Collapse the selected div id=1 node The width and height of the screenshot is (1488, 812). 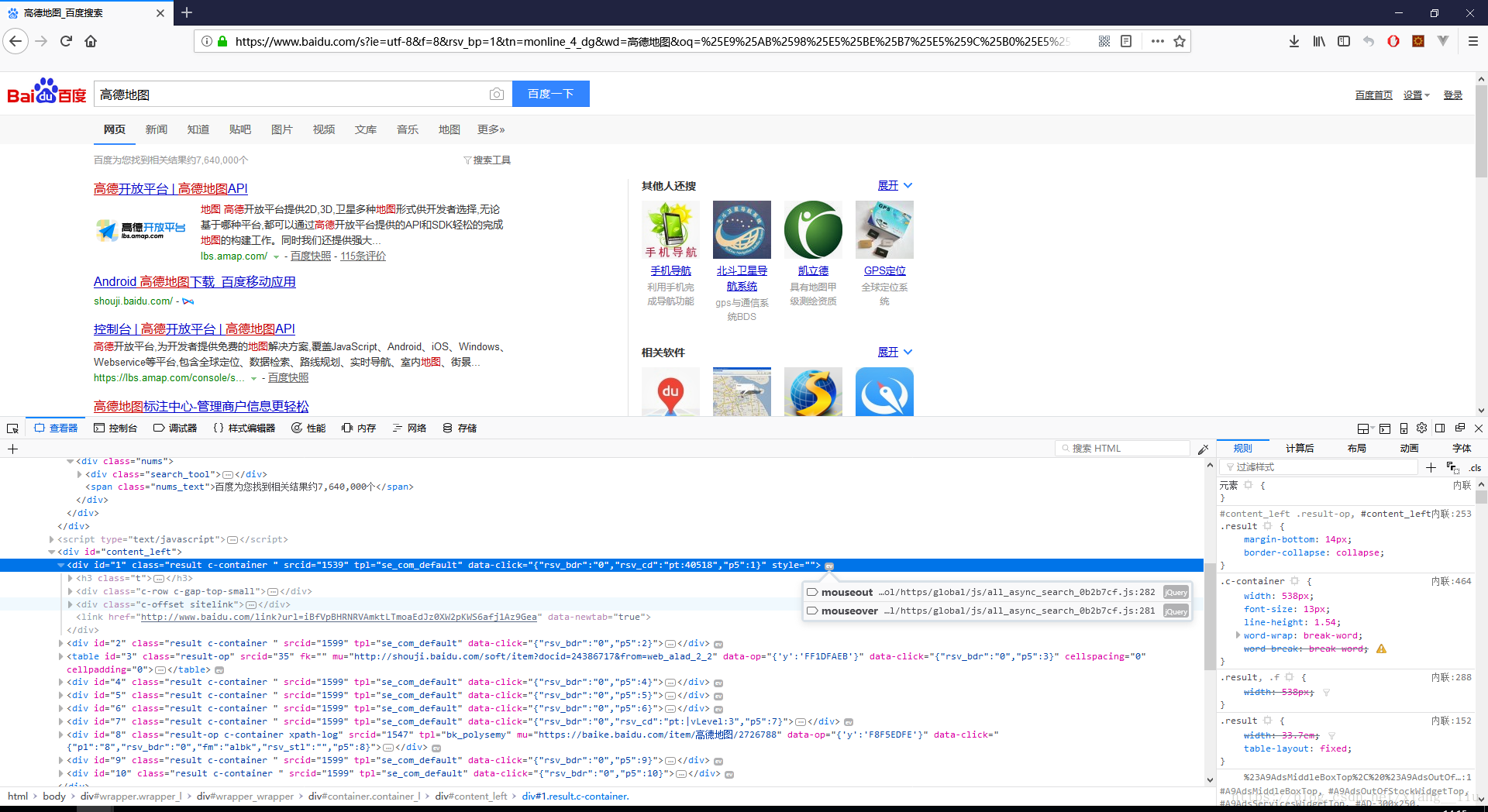[x=61, y=566]
